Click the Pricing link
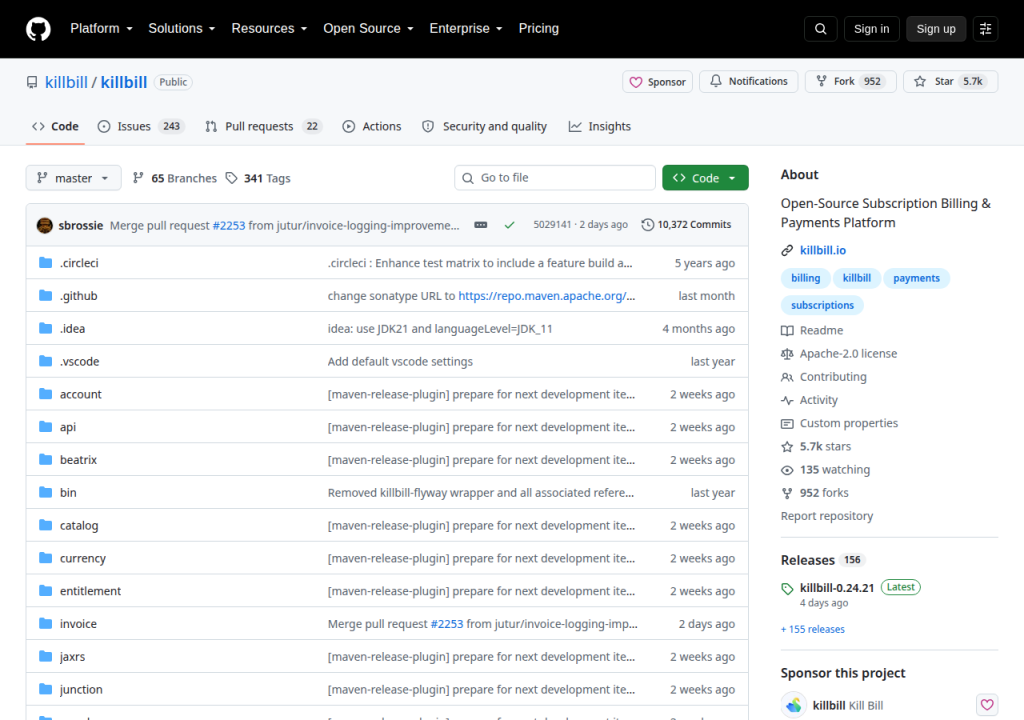Viewport: 1024px width, 720px height. 539,29
